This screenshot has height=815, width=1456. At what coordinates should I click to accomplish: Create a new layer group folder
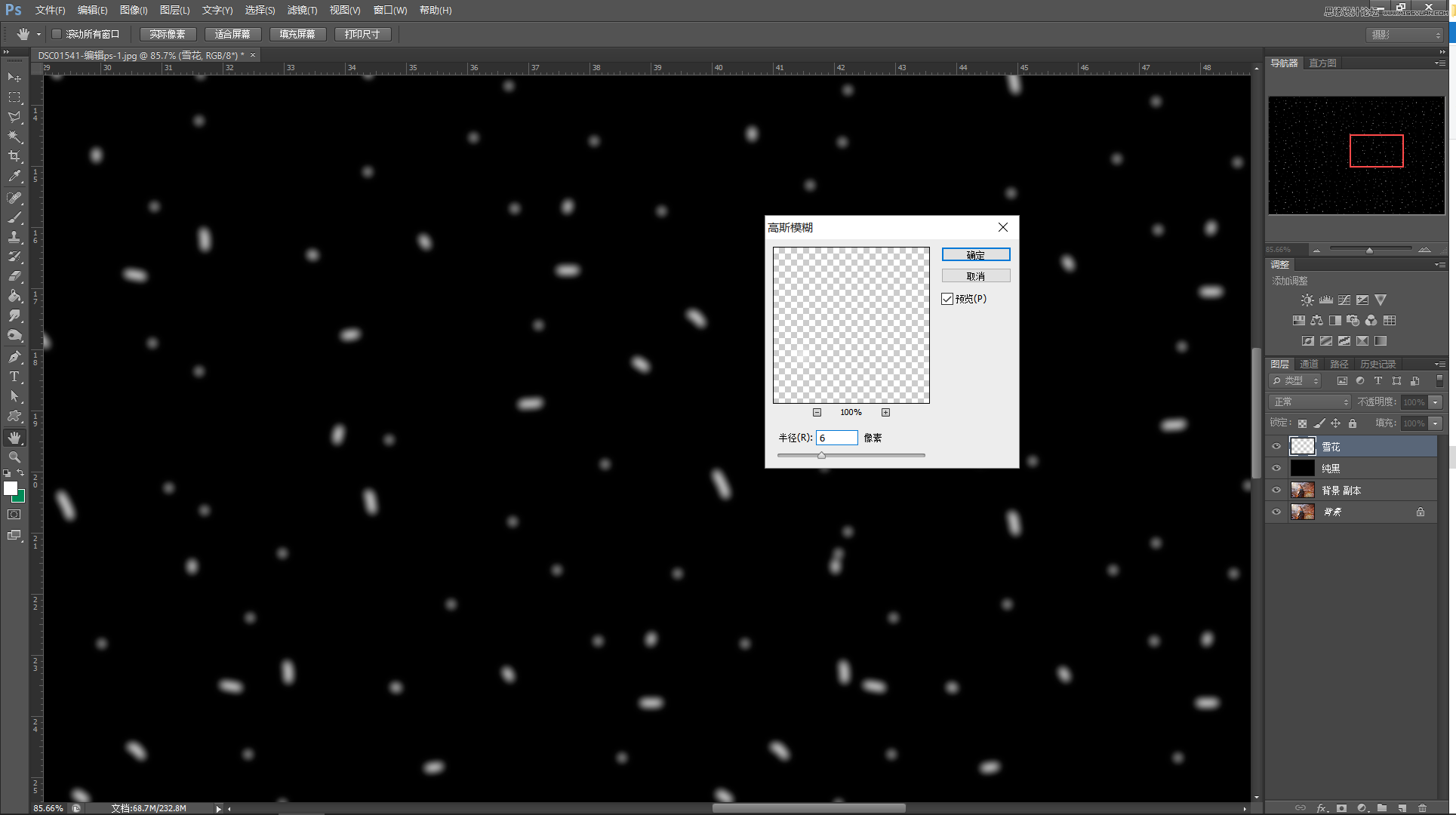tap(1381, 807)
